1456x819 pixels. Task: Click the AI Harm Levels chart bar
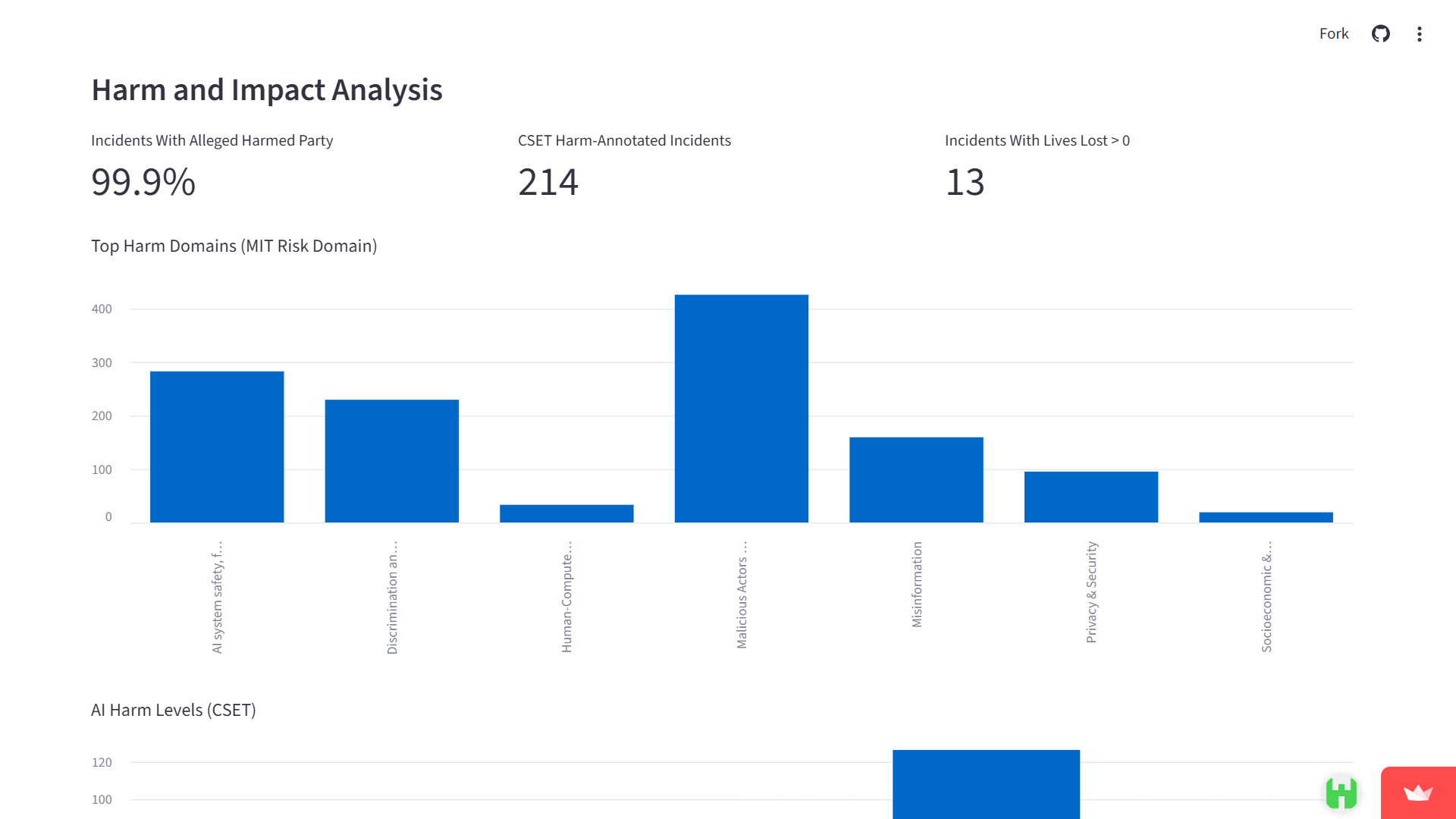click(x=986, y=783)
